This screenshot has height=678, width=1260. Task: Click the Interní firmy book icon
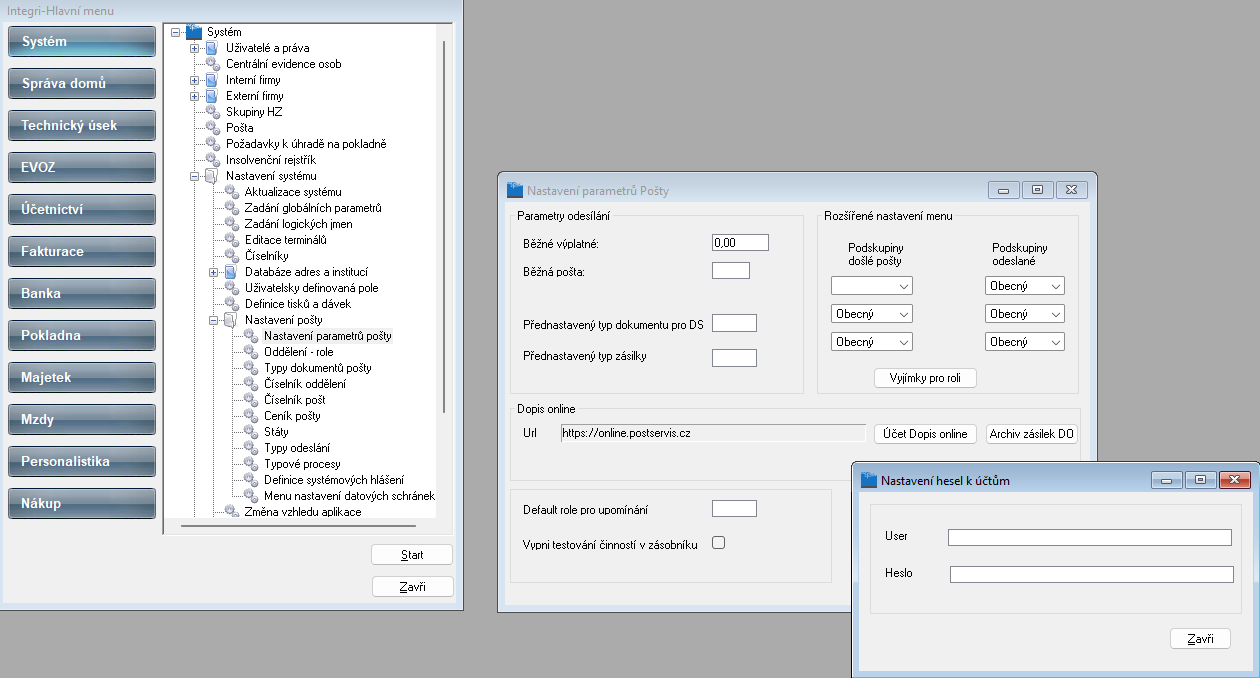(x=211, y=80)
